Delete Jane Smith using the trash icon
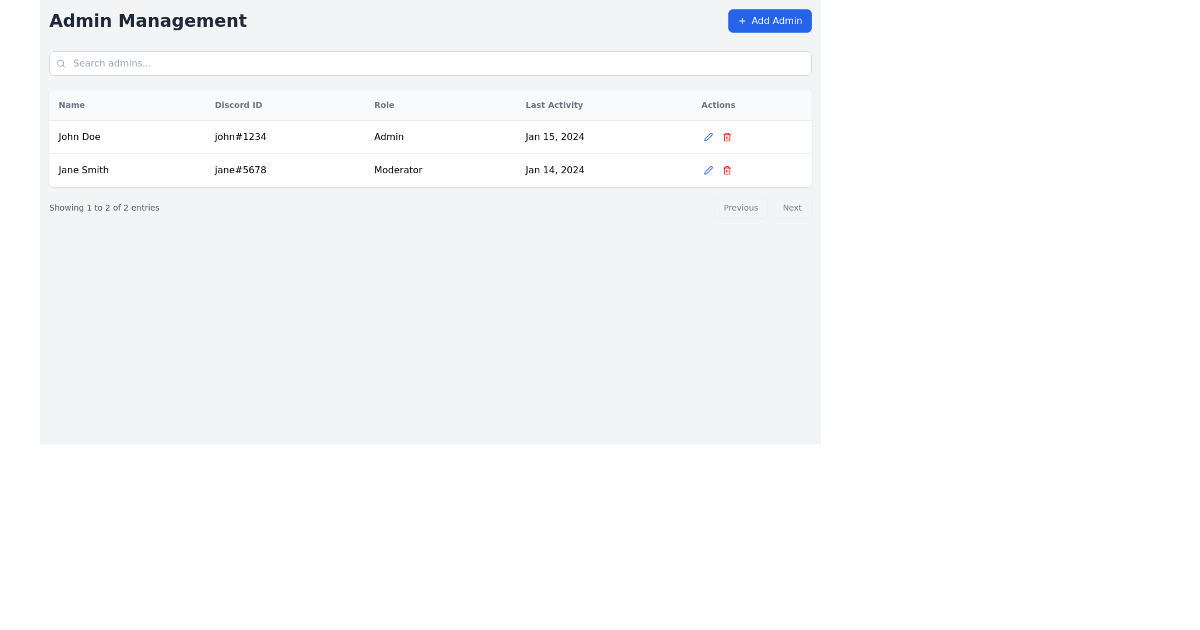Image resolution: width=1200 pixels, height=630 pixels. coord(727,170)
